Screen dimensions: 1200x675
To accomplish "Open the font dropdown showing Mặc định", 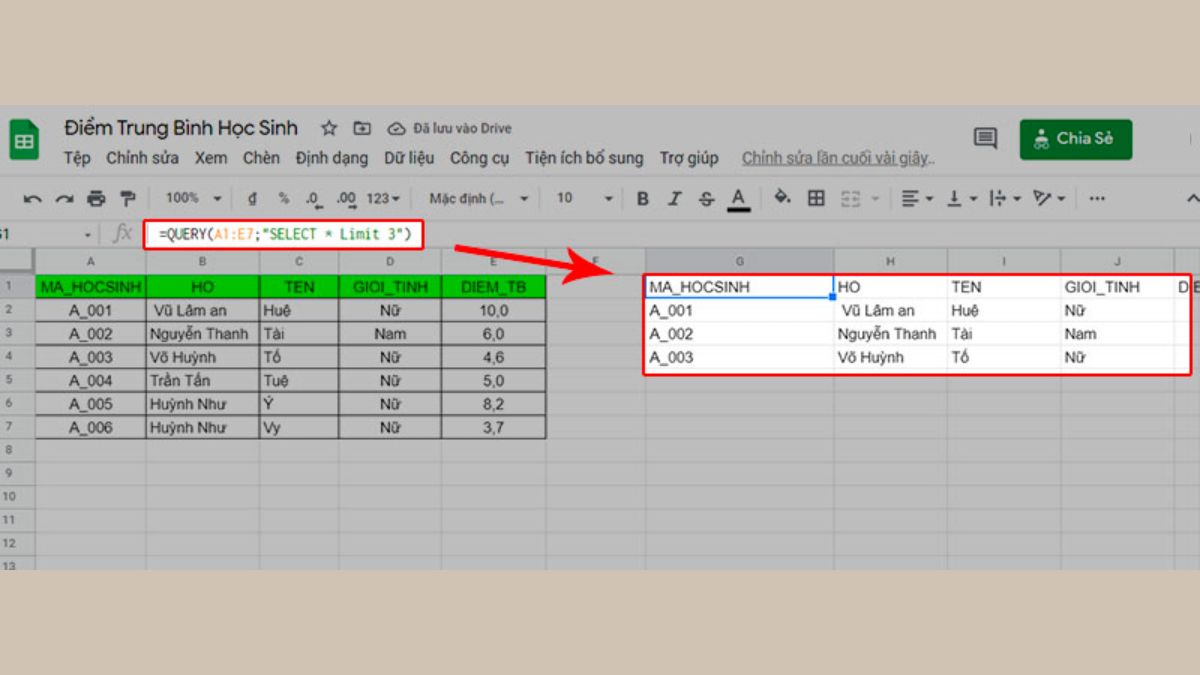I will tap(477, 198).
